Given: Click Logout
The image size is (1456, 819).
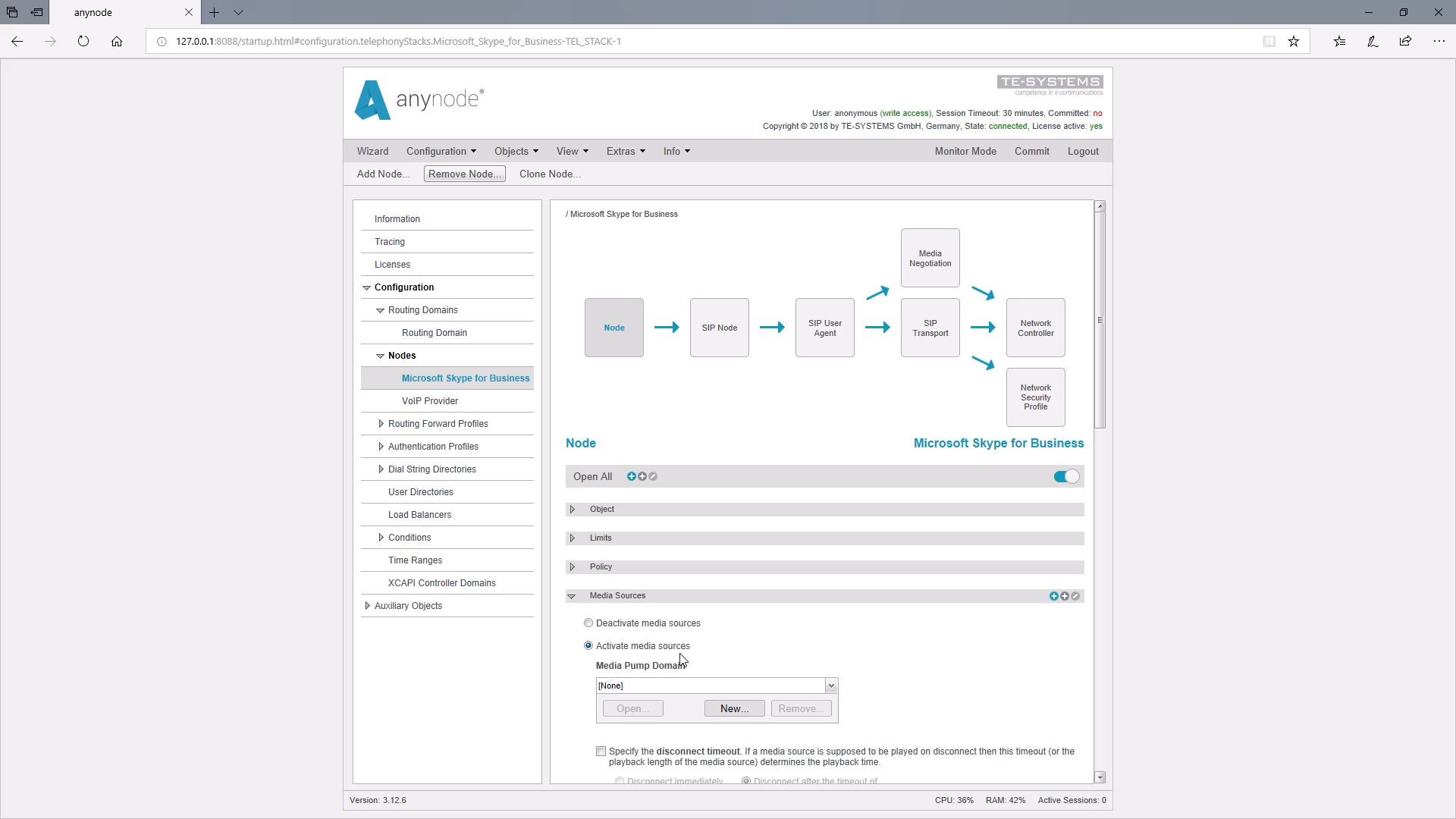Looking at the screenshot, I should tap(1083, 151).
